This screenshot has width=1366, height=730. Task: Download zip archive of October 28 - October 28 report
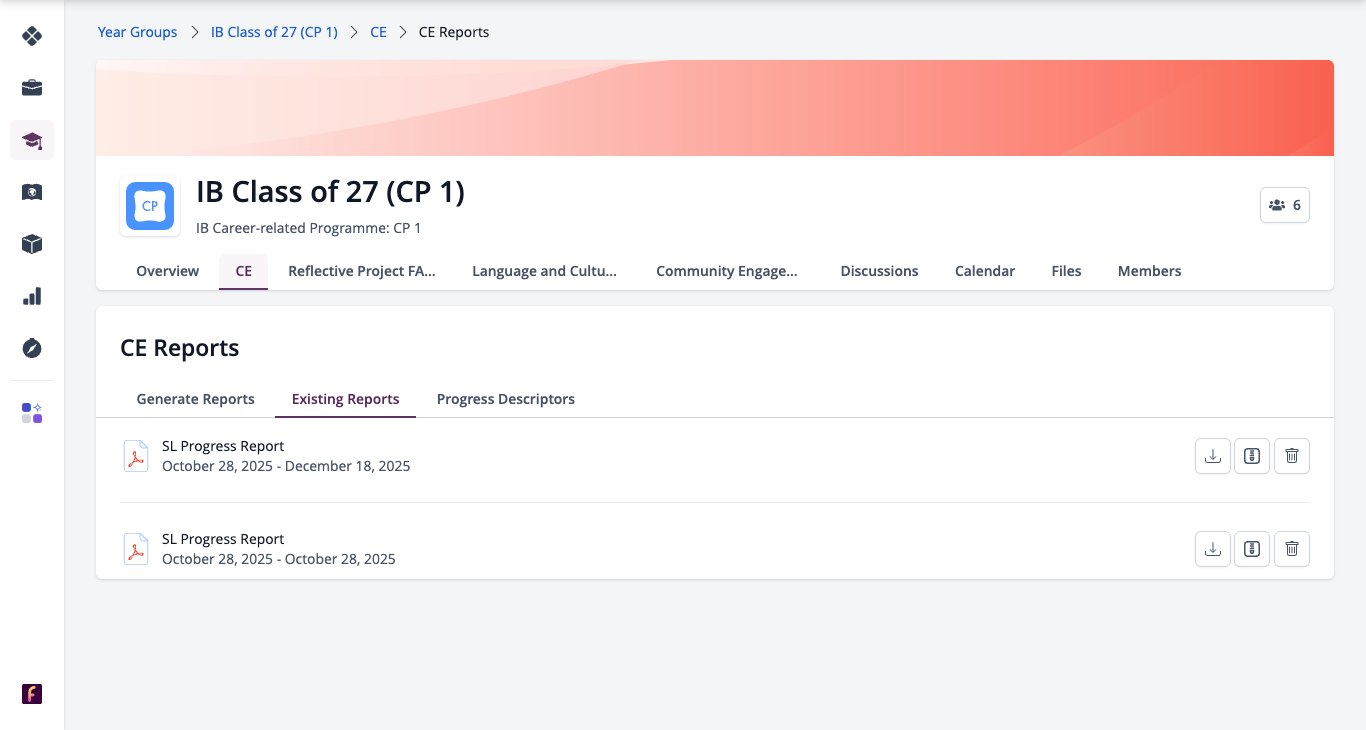[1252, 549]
